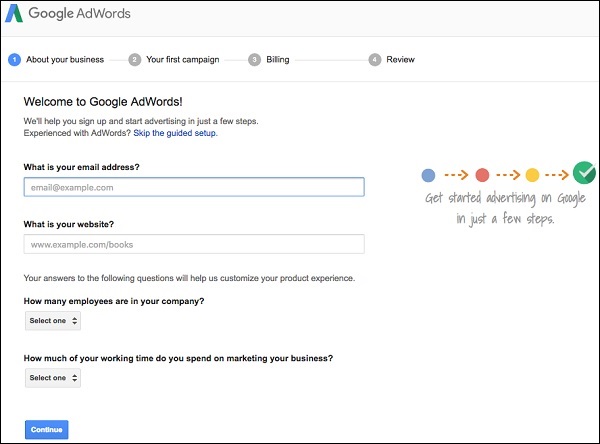
Task: Go to the Review step
Action: [400, 59]
